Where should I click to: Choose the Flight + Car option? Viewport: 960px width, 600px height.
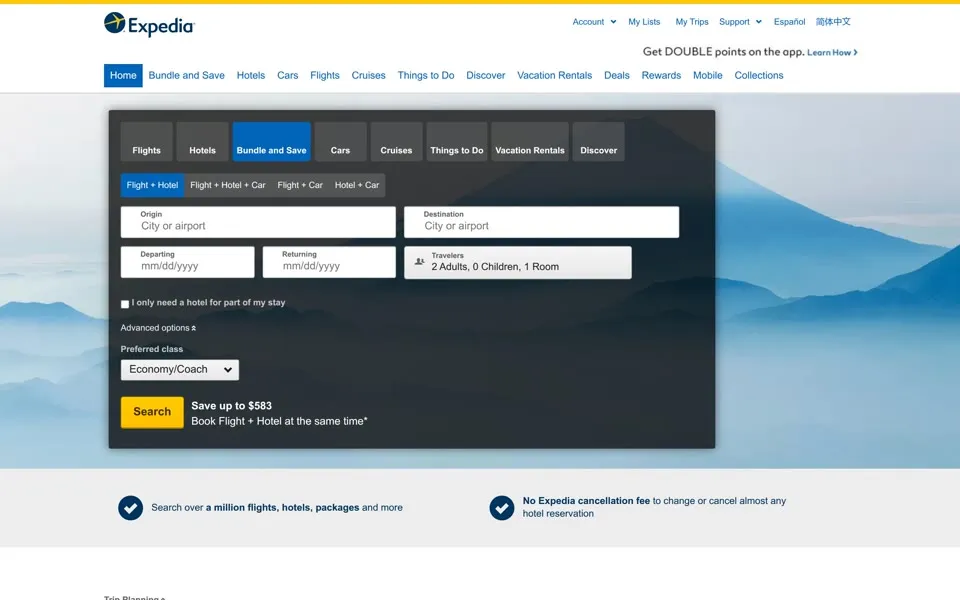[300, 185]
